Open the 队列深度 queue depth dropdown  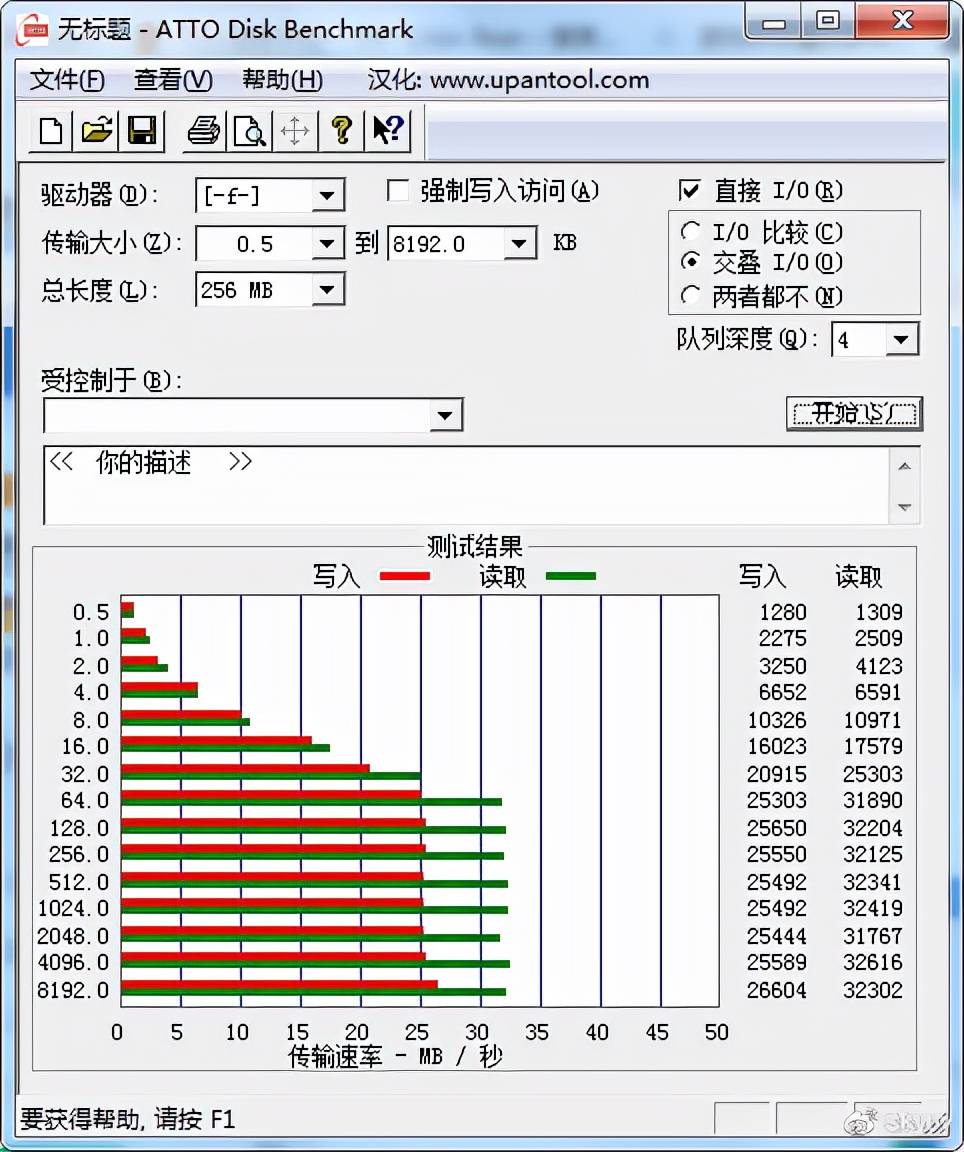click(x=904, y=340)
